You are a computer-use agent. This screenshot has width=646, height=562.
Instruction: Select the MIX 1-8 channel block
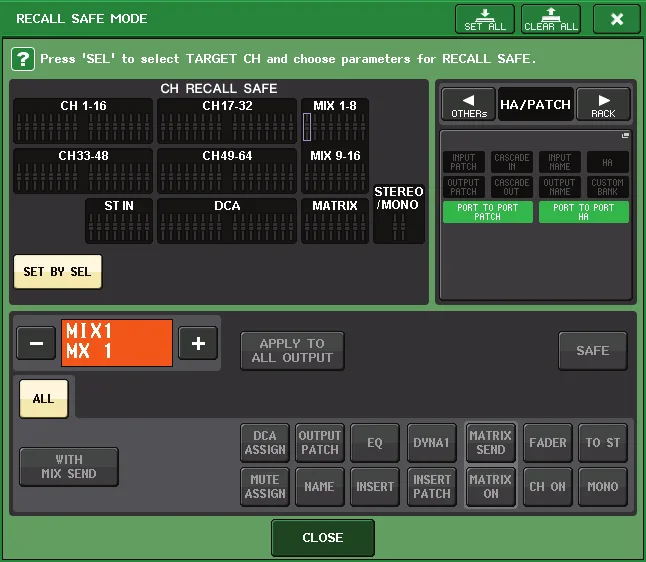point(335,121)
